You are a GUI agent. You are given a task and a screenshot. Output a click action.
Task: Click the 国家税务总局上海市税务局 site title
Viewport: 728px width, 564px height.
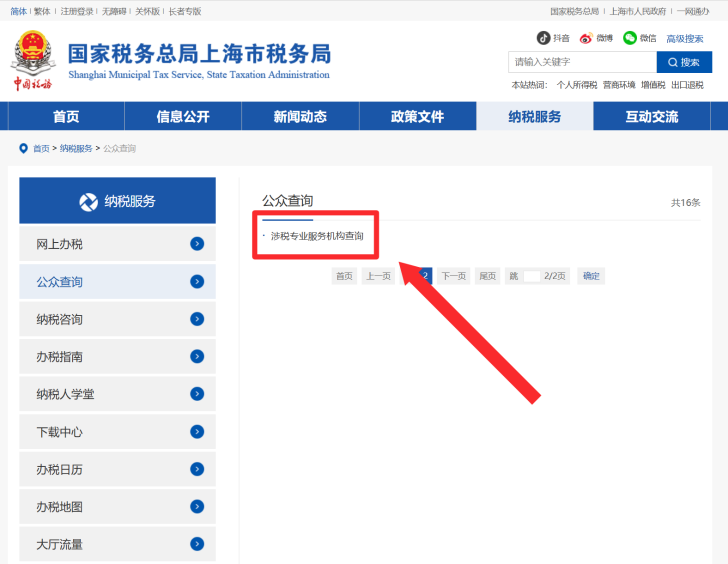click(199, 54)
